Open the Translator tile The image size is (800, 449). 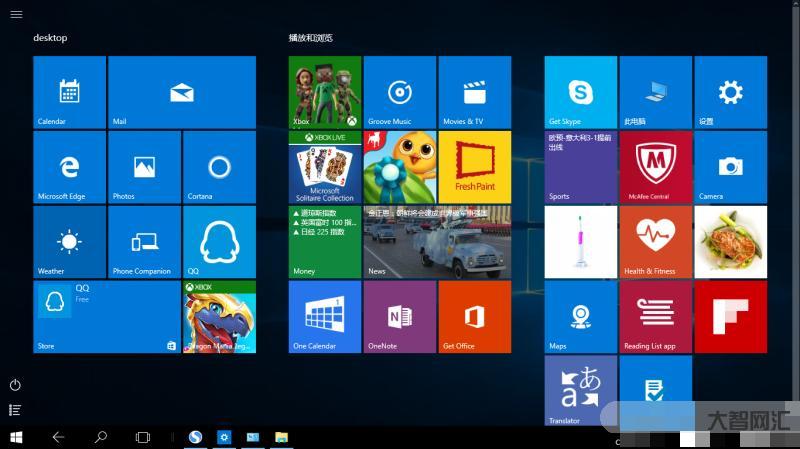coord(580,390)
